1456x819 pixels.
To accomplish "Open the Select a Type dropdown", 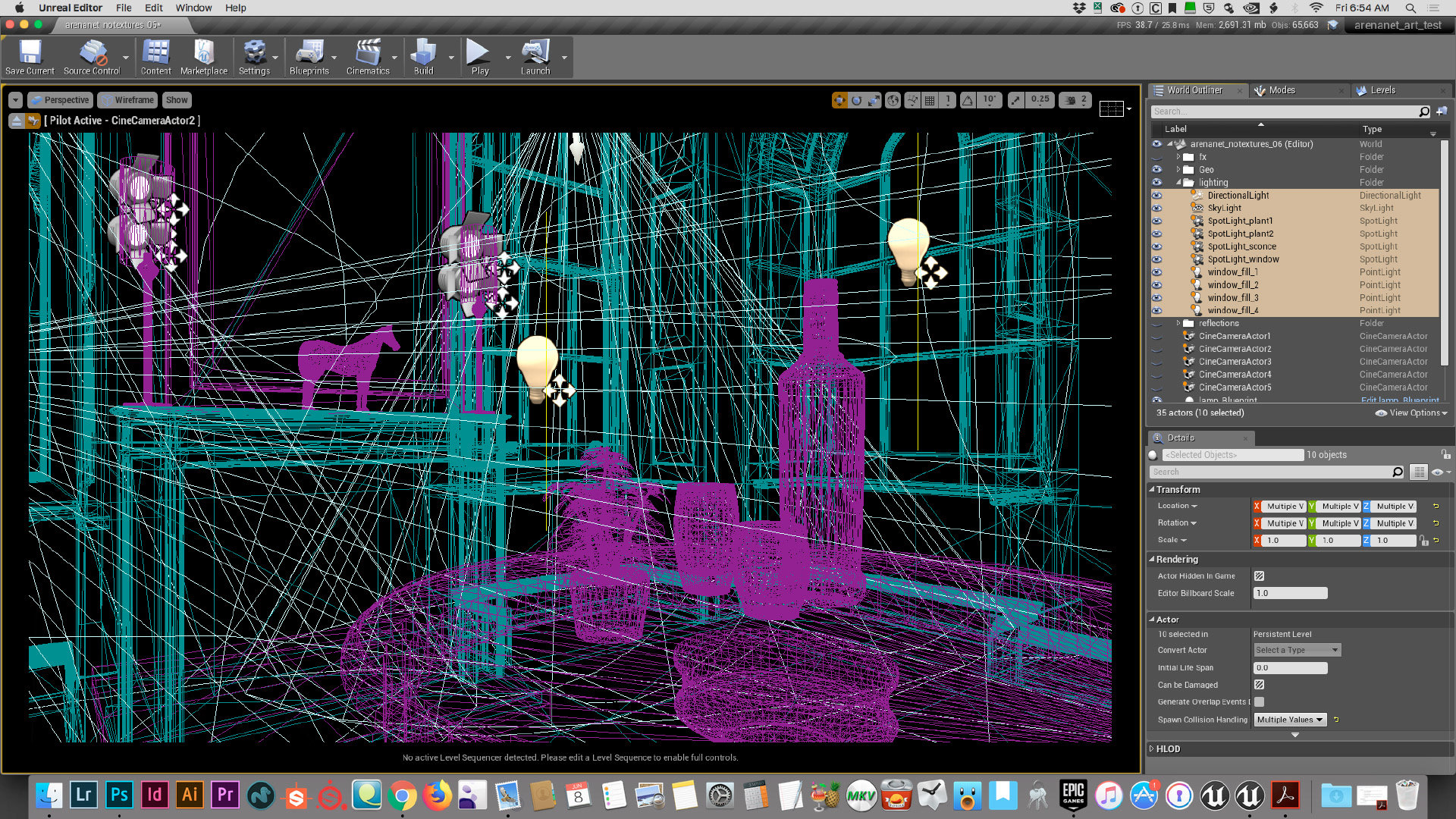I will point(1297,650).
